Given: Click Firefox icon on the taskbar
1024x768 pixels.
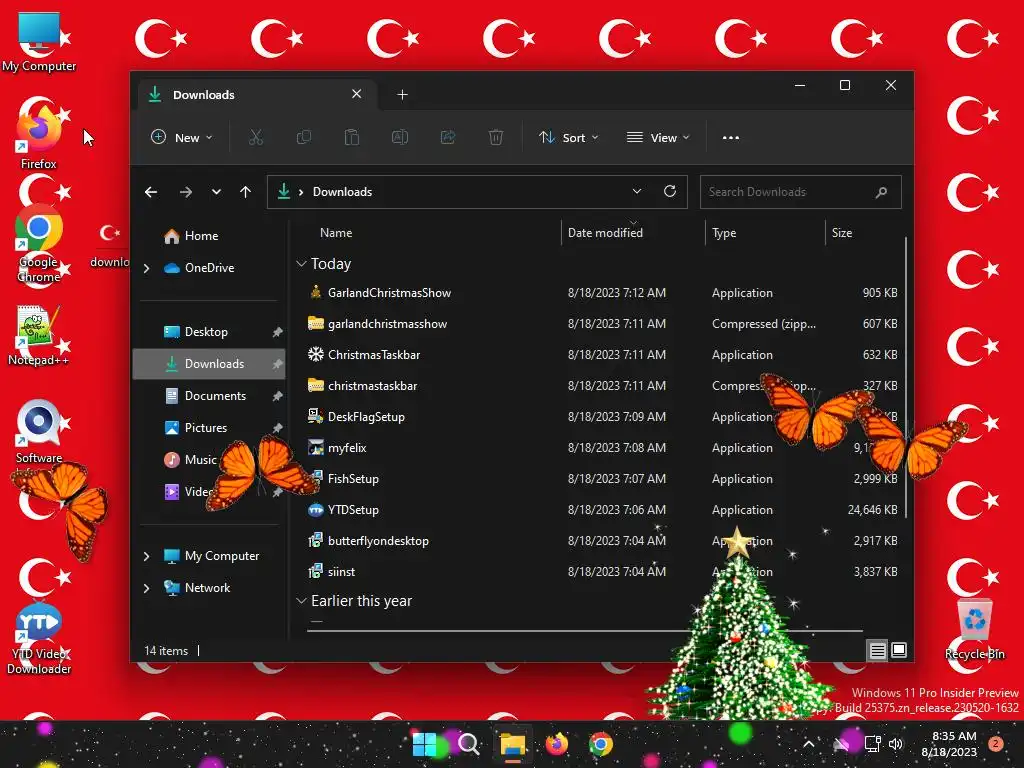Looking at the screenshot, I should tap(557, 744).
